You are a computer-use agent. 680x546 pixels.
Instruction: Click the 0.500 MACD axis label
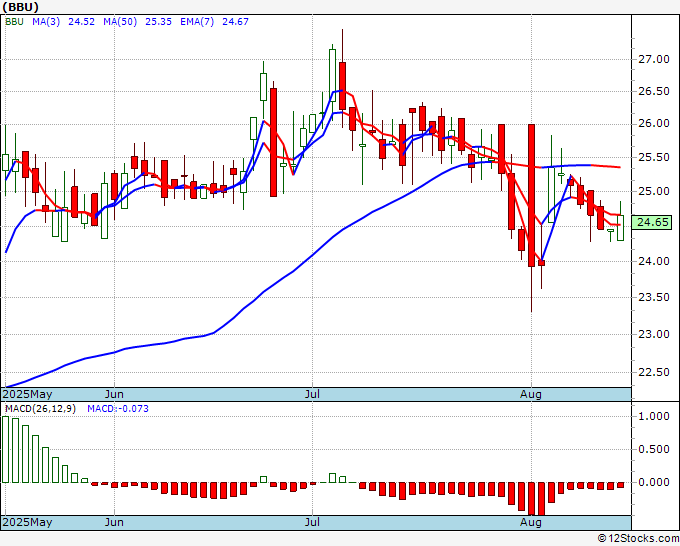(654, 449)
